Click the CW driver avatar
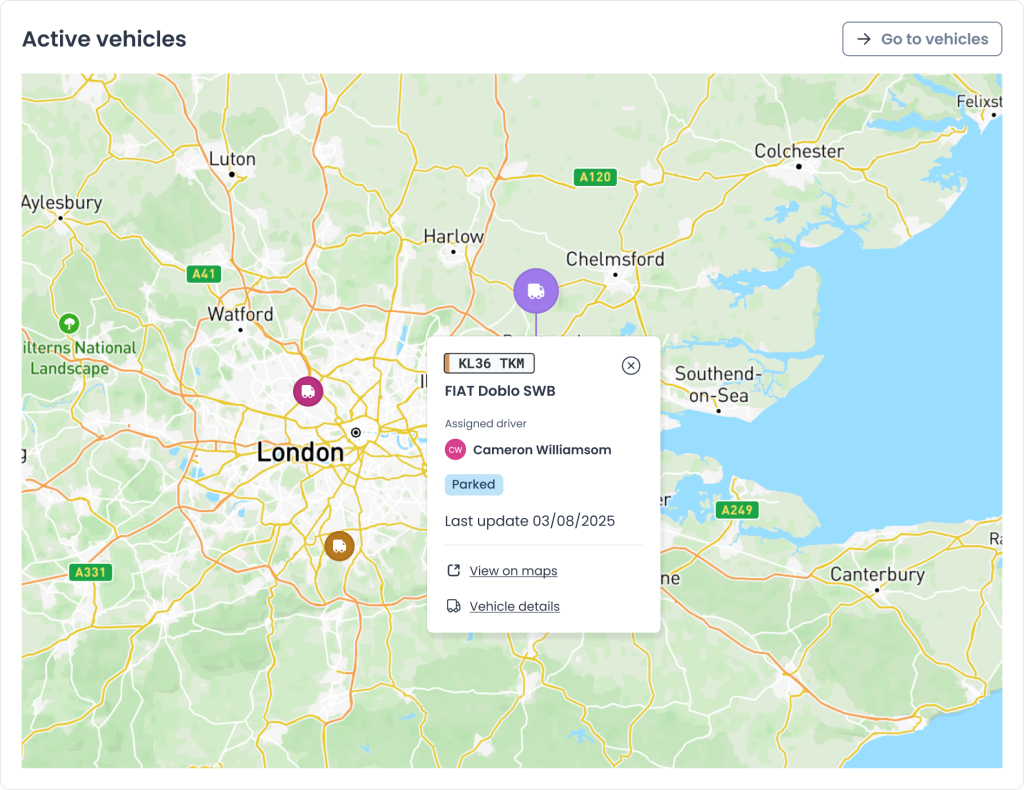This screenshot has width=1024, height=790. click(455, 450)
